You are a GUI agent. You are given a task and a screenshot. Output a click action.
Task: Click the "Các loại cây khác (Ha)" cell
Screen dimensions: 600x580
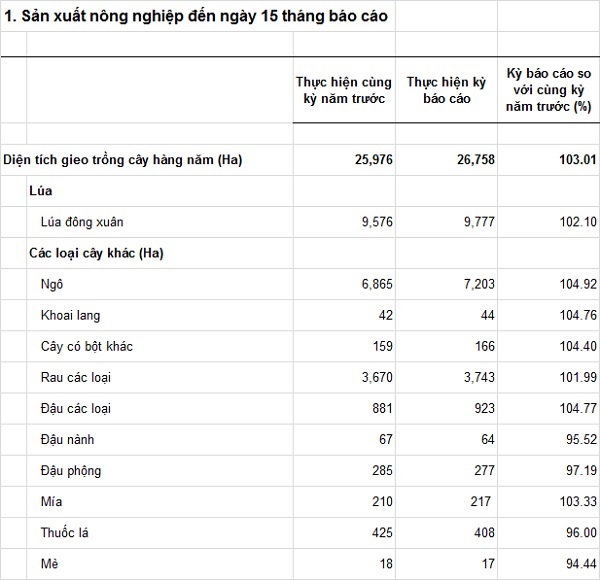[x=96, y=252]
